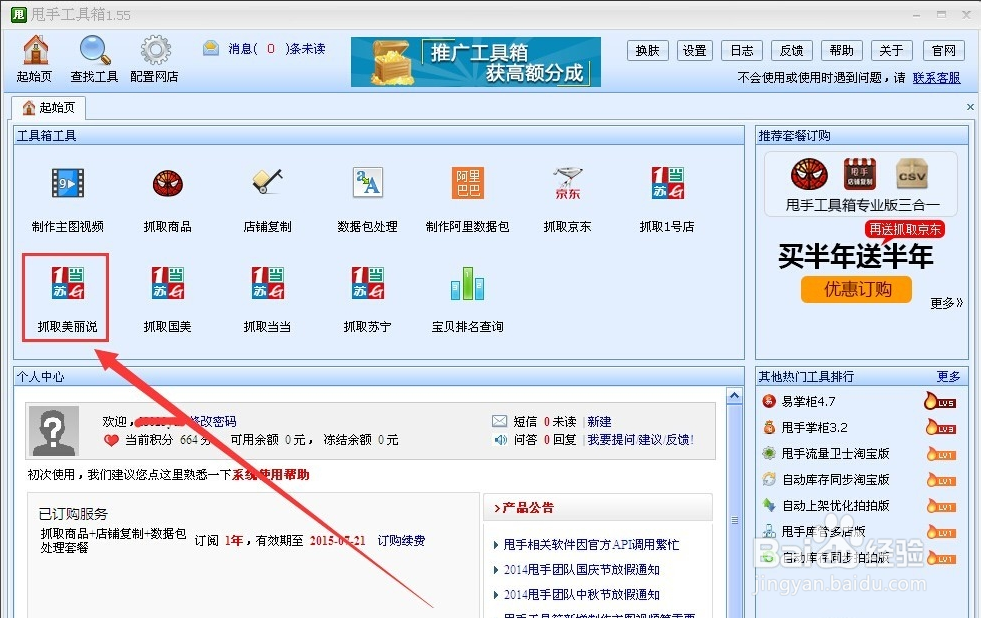Viewport: 981px width, 618px height.
Task: Open 2014甩手团队中秋节放假通知 announcement
Action: [x=582, y=595]
